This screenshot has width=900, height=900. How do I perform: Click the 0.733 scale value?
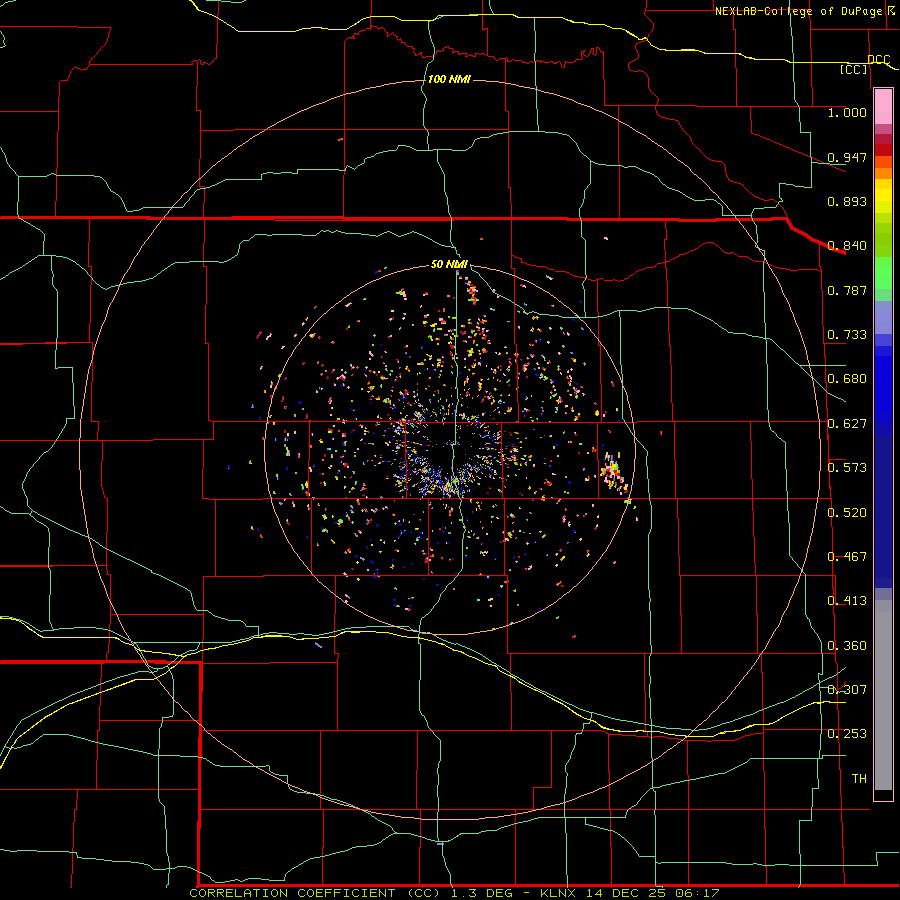tap(847, 335)
